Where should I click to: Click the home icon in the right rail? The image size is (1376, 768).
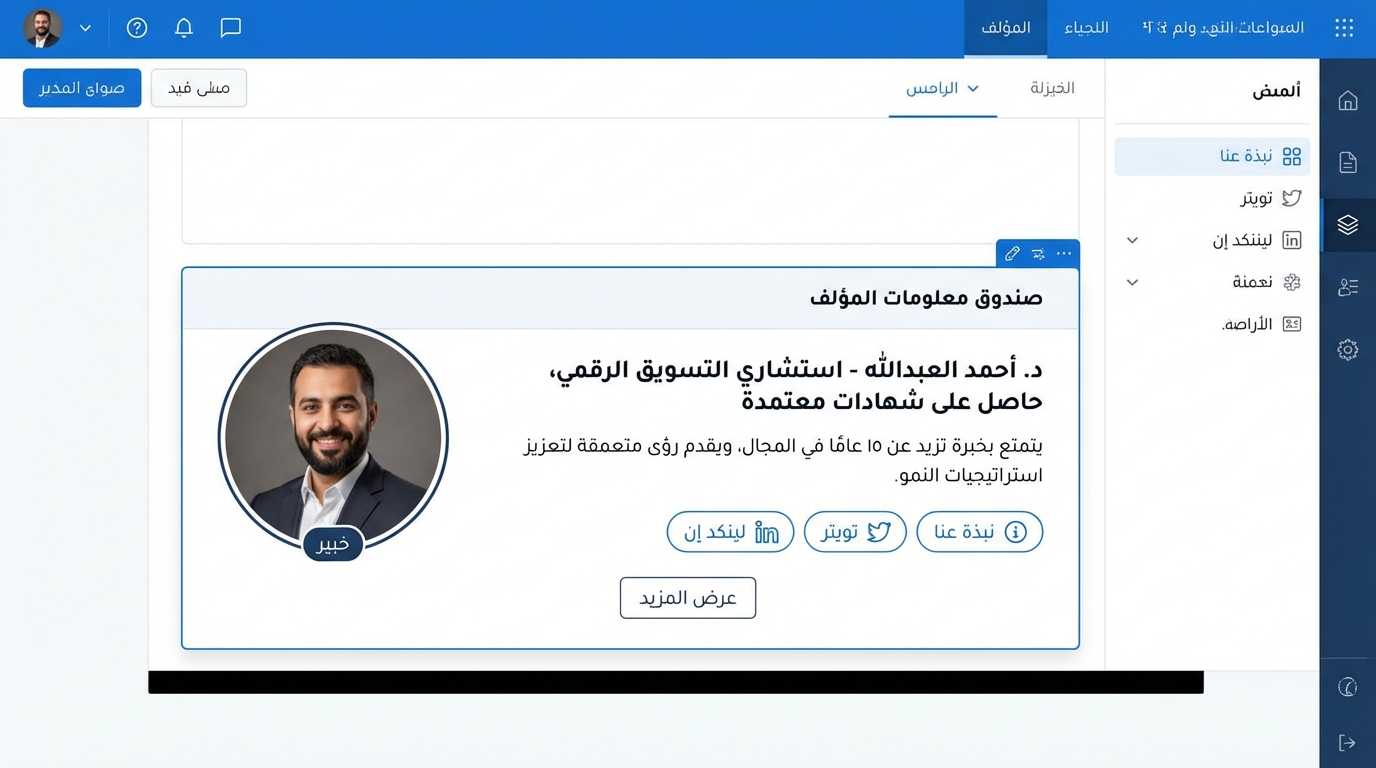1347,100
